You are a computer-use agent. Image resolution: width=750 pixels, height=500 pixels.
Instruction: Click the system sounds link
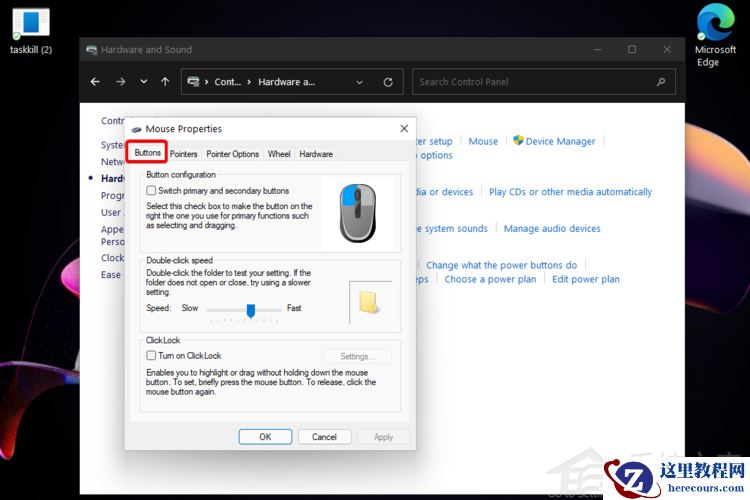pyautogui.click(x=452, y=229)
